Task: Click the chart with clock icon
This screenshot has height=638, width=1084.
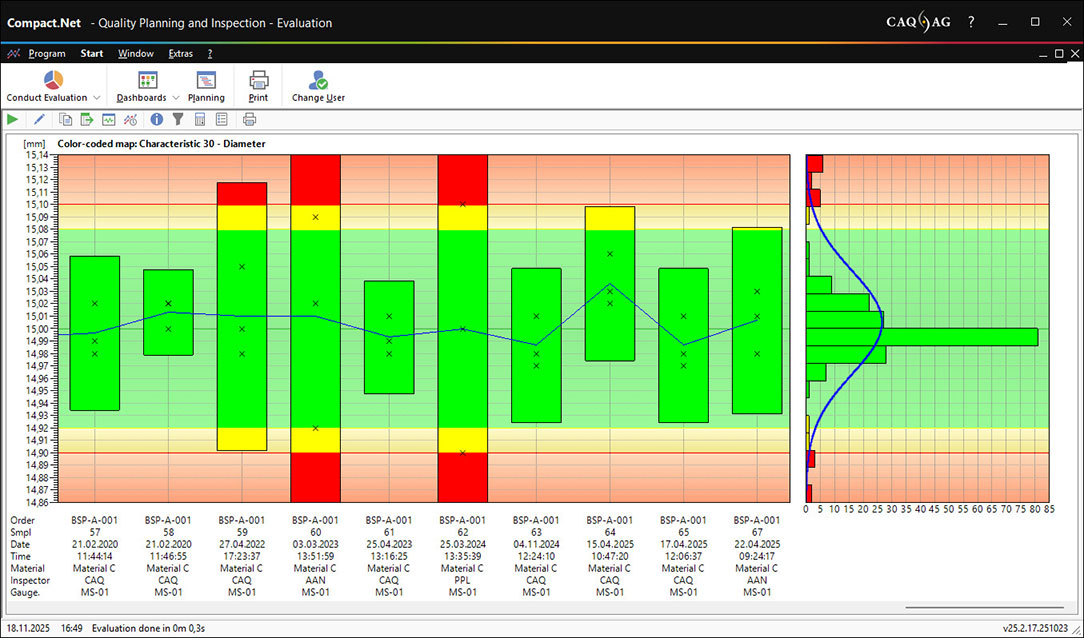Action: pyautogui.click(x=130, y=120)
